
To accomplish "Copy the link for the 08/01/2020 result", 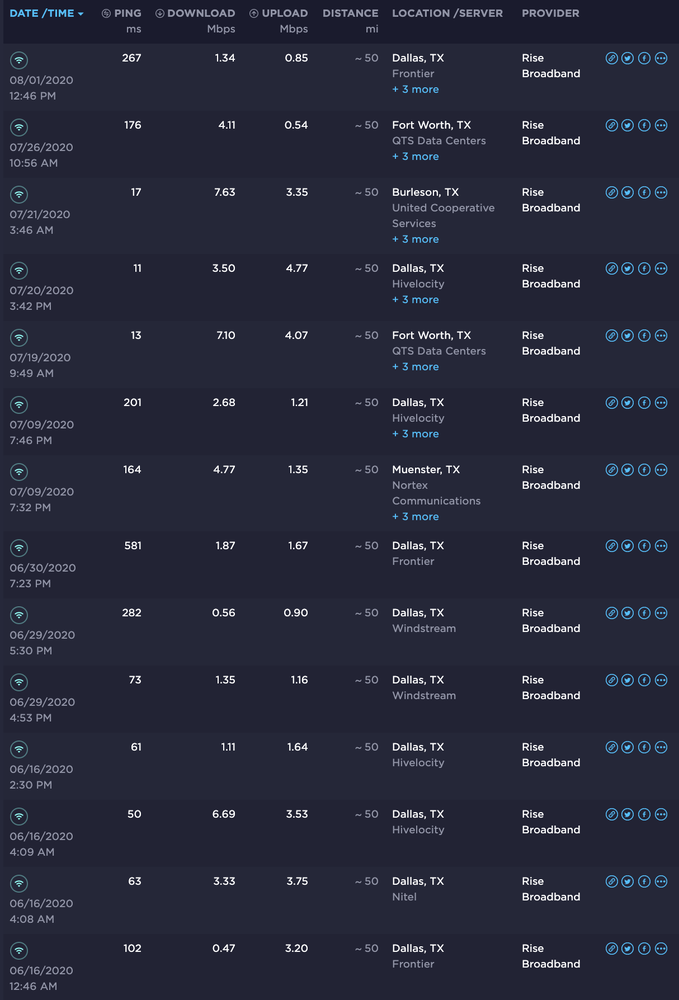I will pyautogui.click(x=611, y=58).
